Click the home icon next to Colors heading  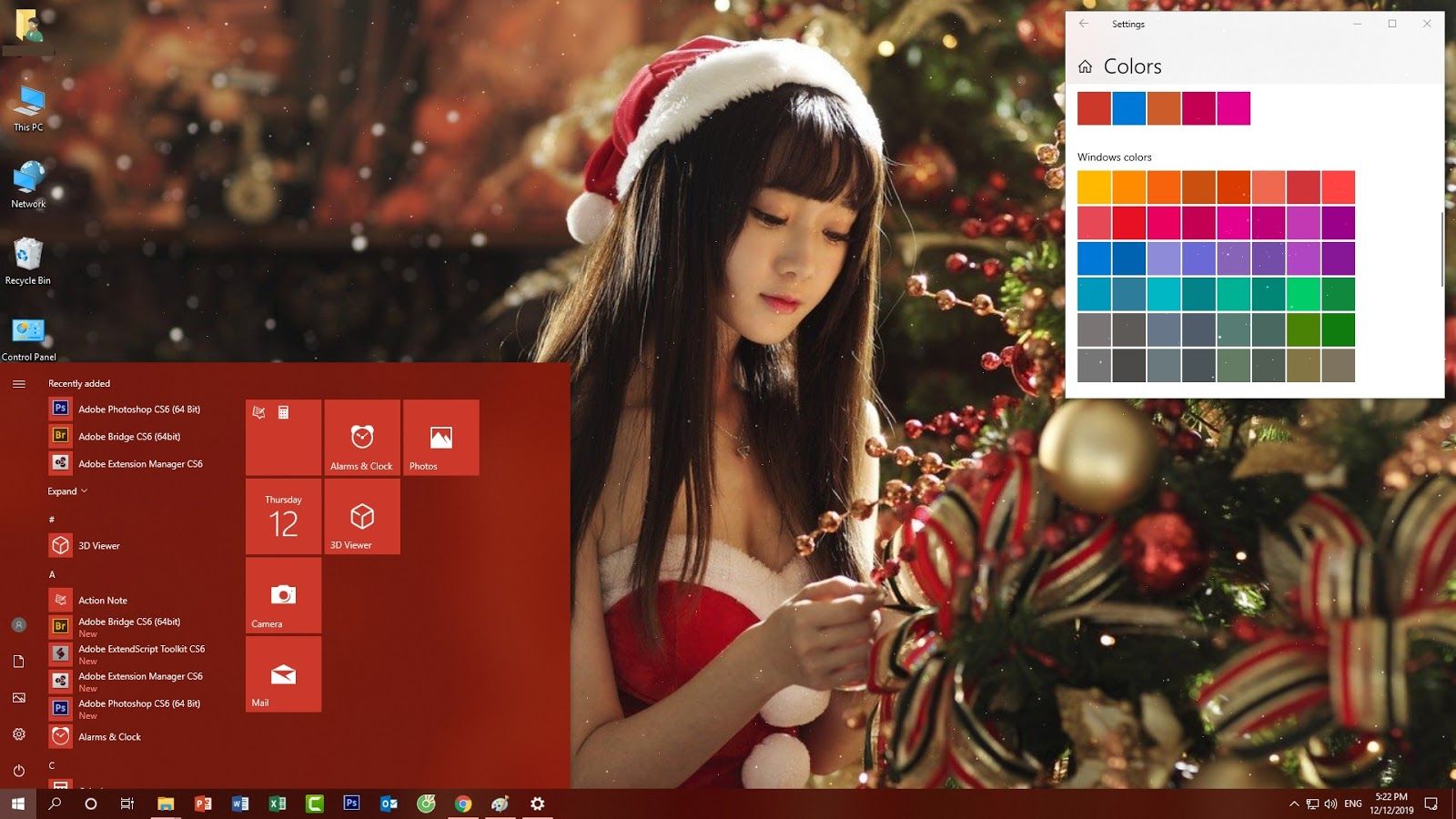[1084, 66]
